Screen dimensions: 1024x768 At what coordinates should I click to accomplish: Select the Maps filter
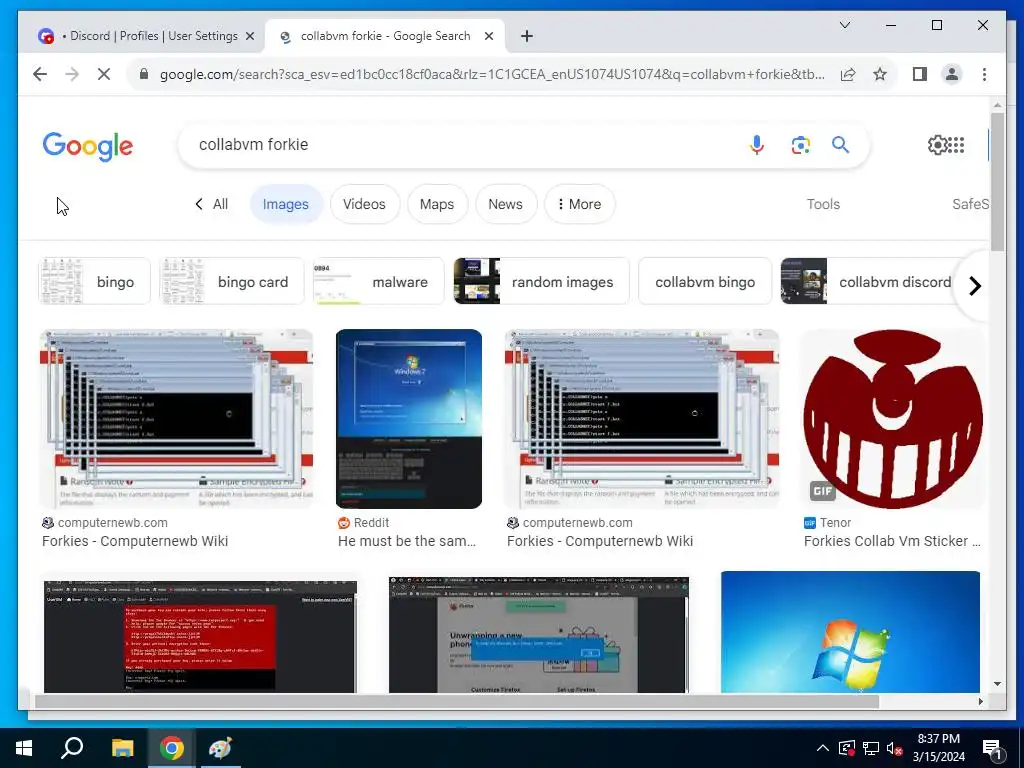[437, 204]
